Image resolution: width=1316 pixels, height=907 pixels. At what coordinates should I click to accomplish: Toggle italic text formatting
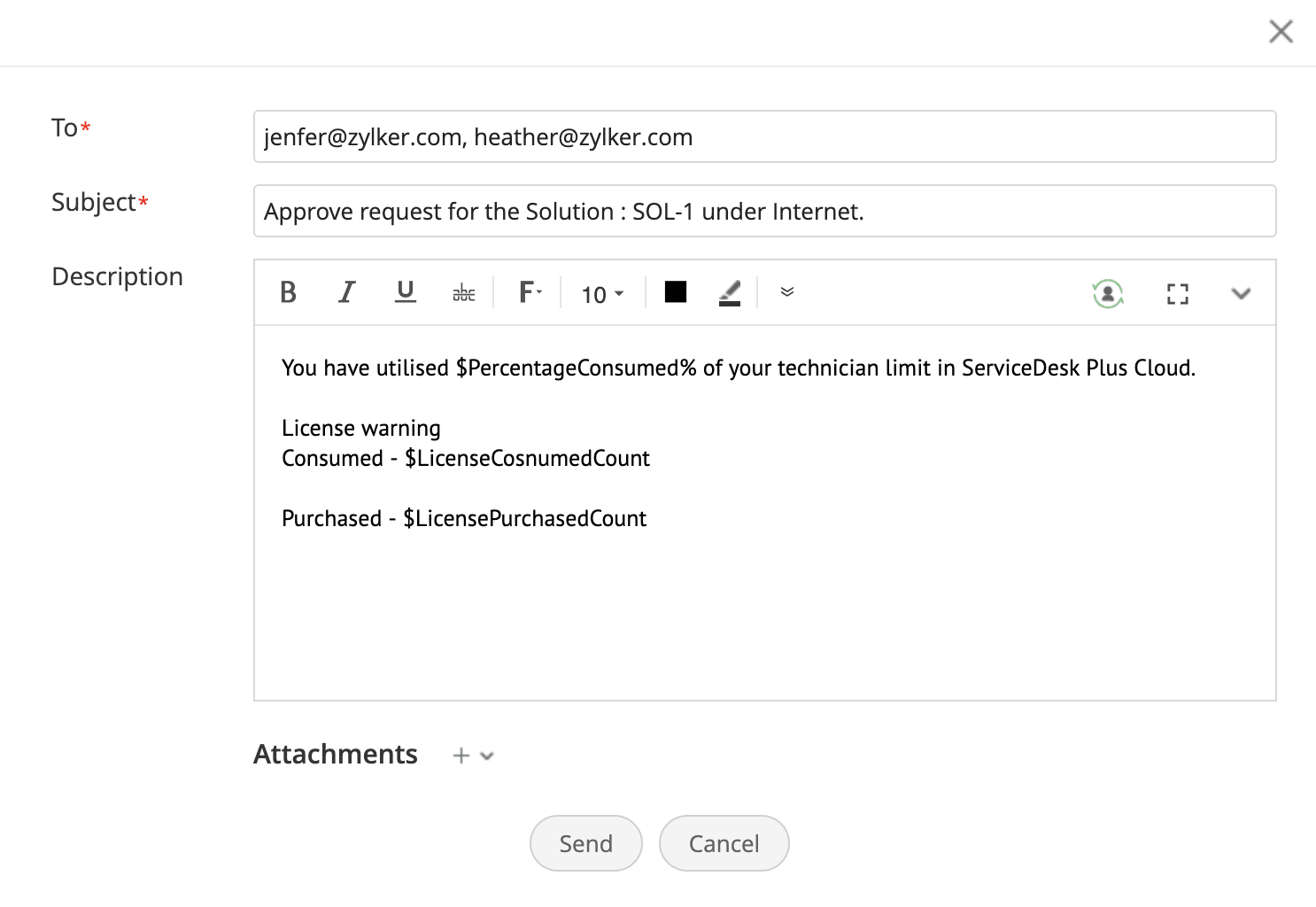click(346, 292)
